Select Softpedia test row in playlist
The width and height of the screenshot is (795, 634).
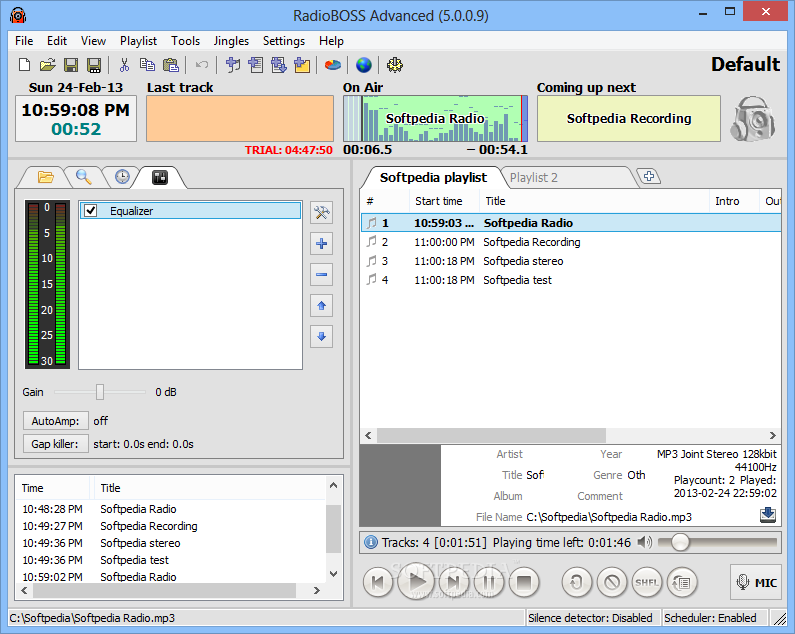[x=571, y=280]
